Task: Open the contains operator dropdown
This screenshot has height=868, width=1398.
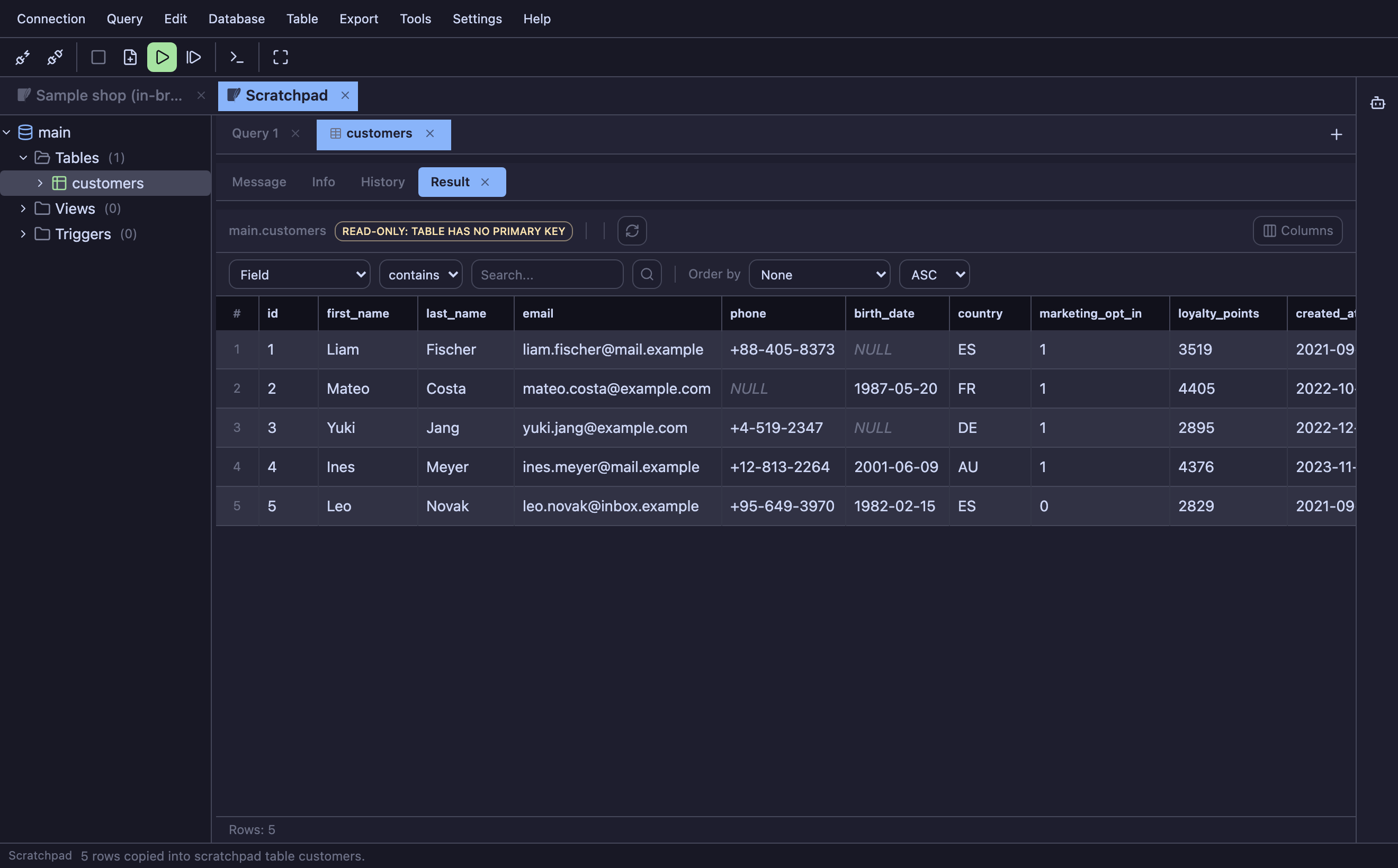Action: [x=420, y=274]
